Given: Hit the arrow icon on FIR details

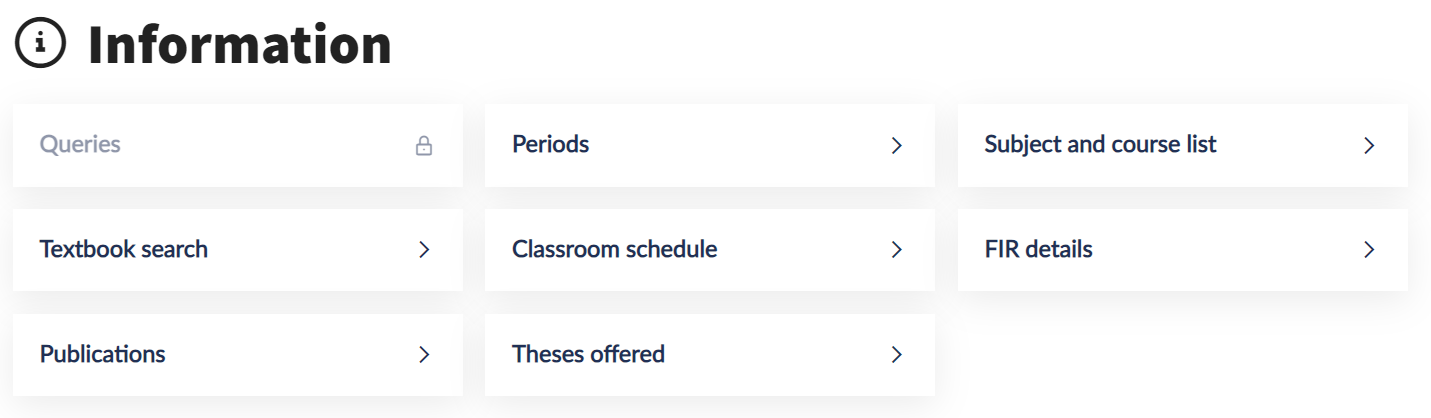Looking at the screenshot, I should coord(1369,250).
